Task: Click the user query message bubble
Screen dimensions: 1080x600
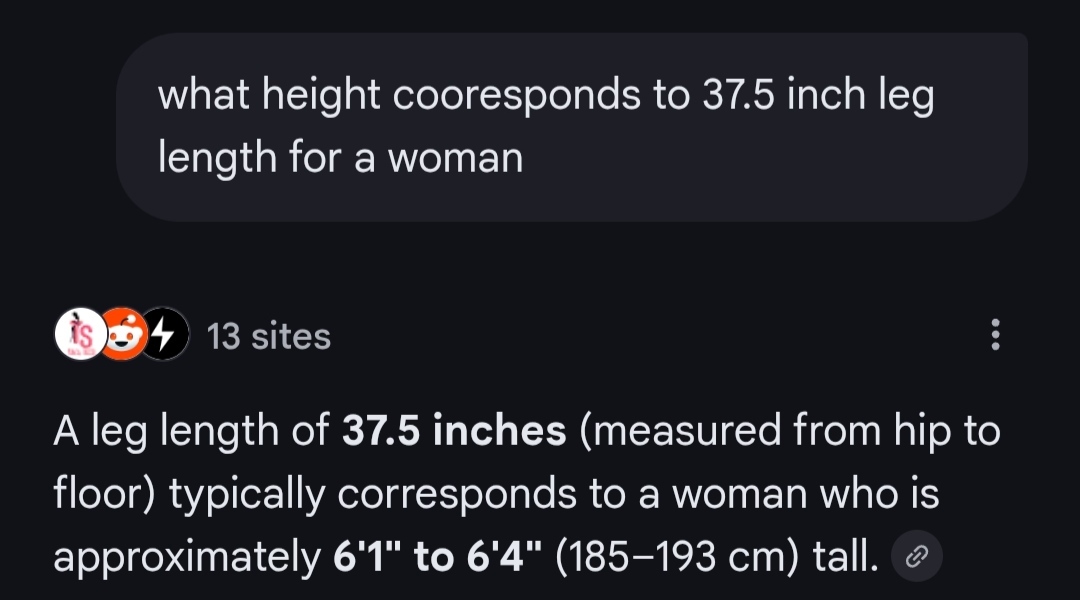Action: click(x=572, y=126)
